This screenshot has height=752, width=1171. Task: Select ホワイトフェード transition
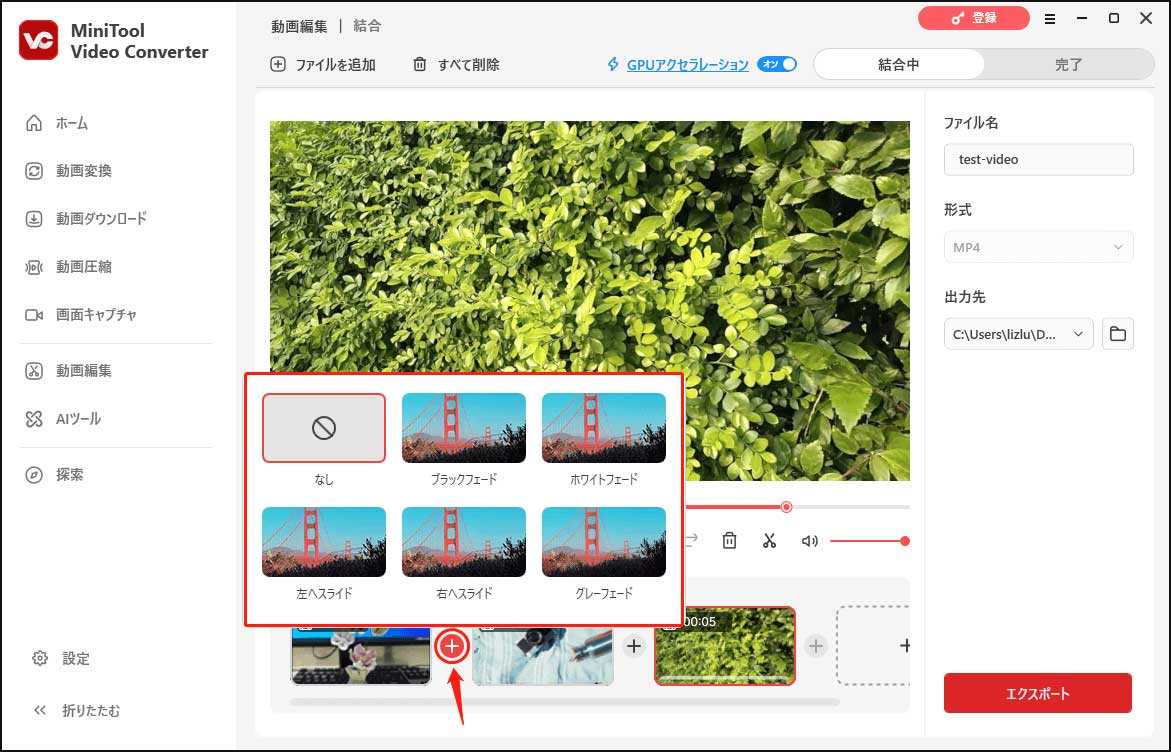click(x=603, y=428)
